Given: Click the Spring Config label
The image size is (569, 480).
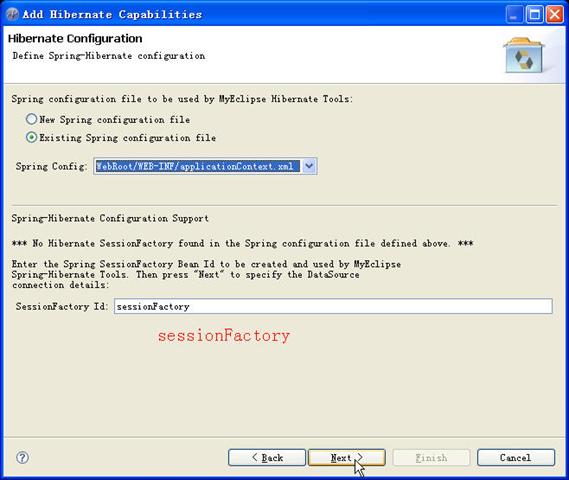Looking at the screenshot, I should (x=51, y=166).
